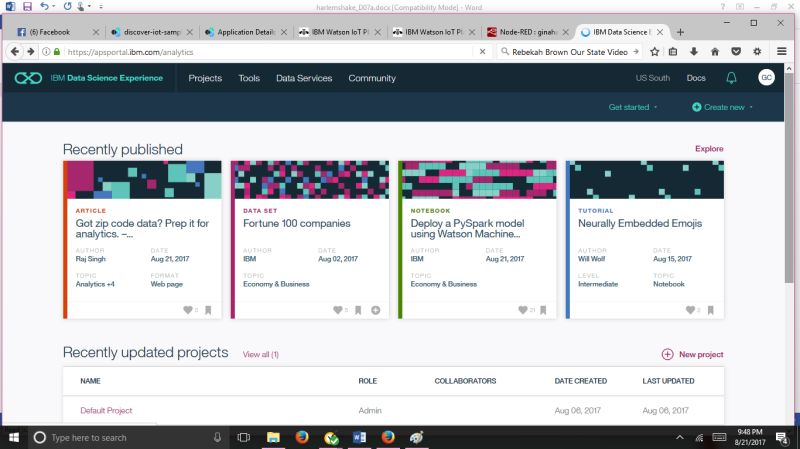Open the Pocket icon in toolbar

736,52
